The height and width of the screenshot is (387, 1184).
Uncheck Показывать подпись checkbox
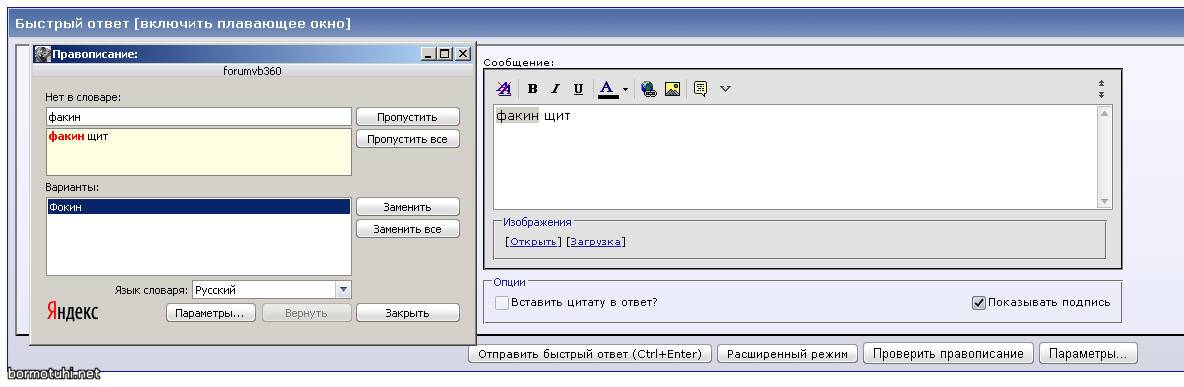coord(979,303)
